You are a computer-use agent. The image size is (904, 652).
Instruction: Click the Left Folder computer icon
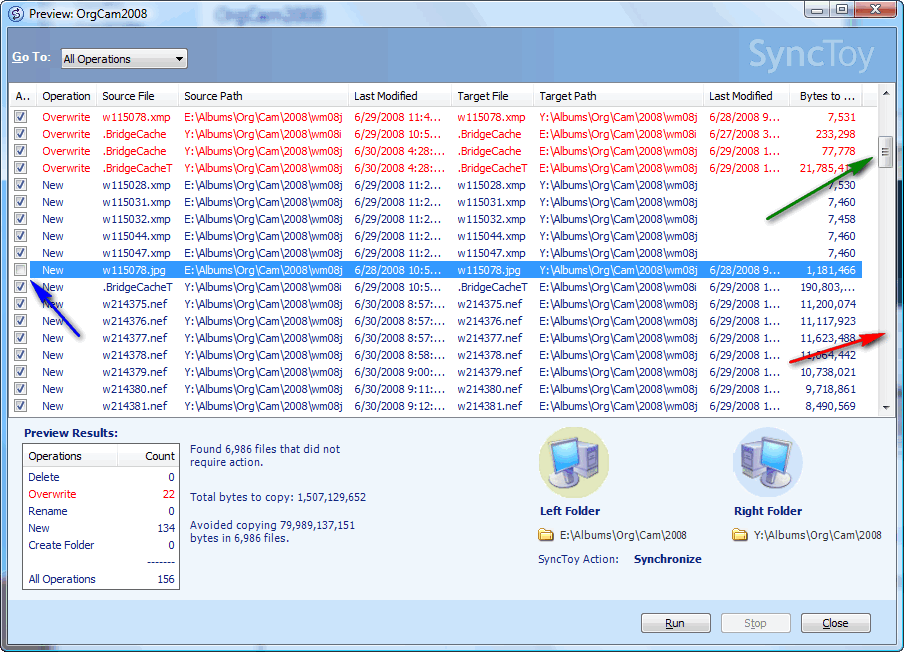(x=574, y=462)
